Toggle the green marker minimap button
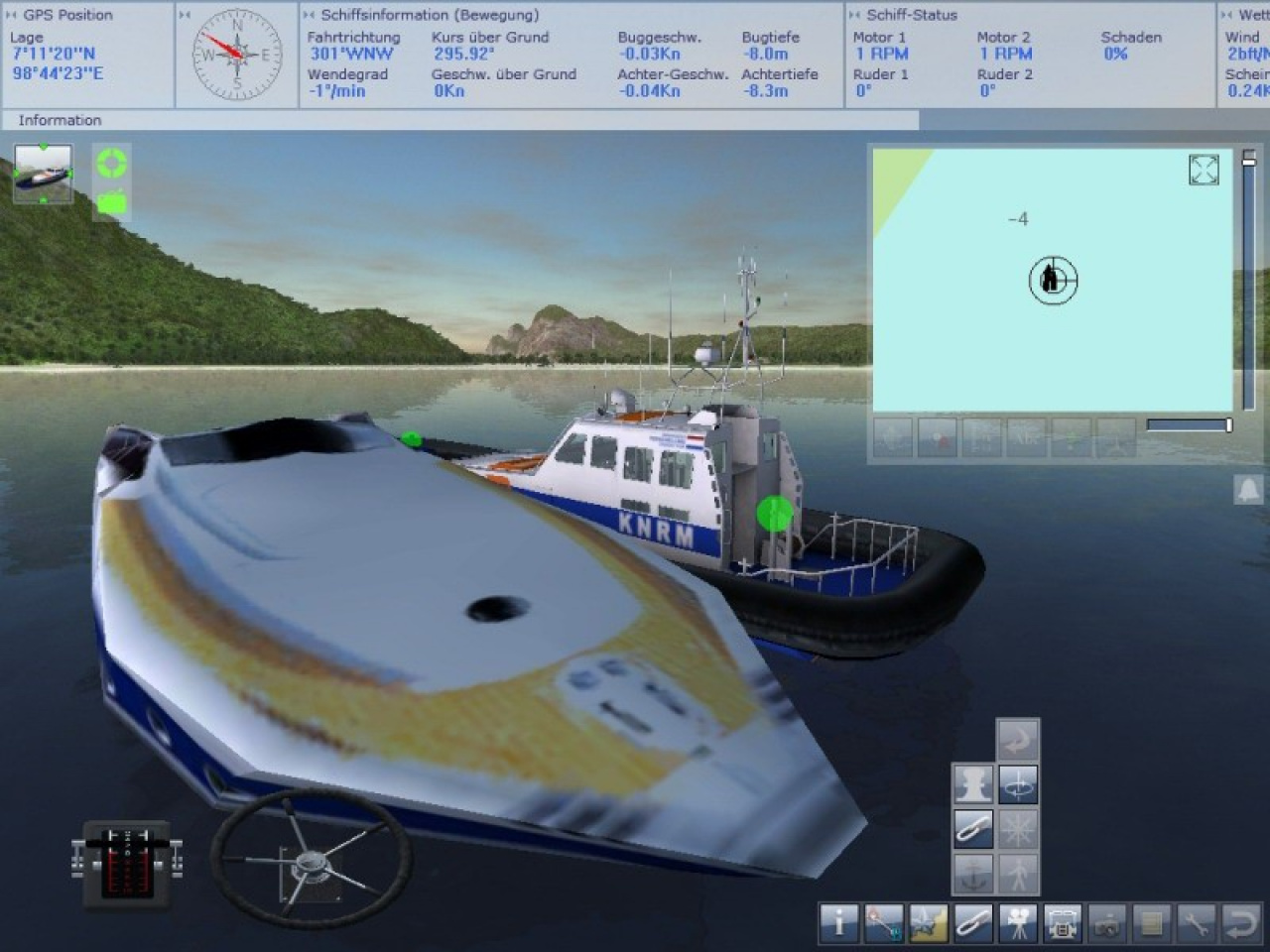1270x952 pixels. pyautogui.click(x=1071, y=436)
